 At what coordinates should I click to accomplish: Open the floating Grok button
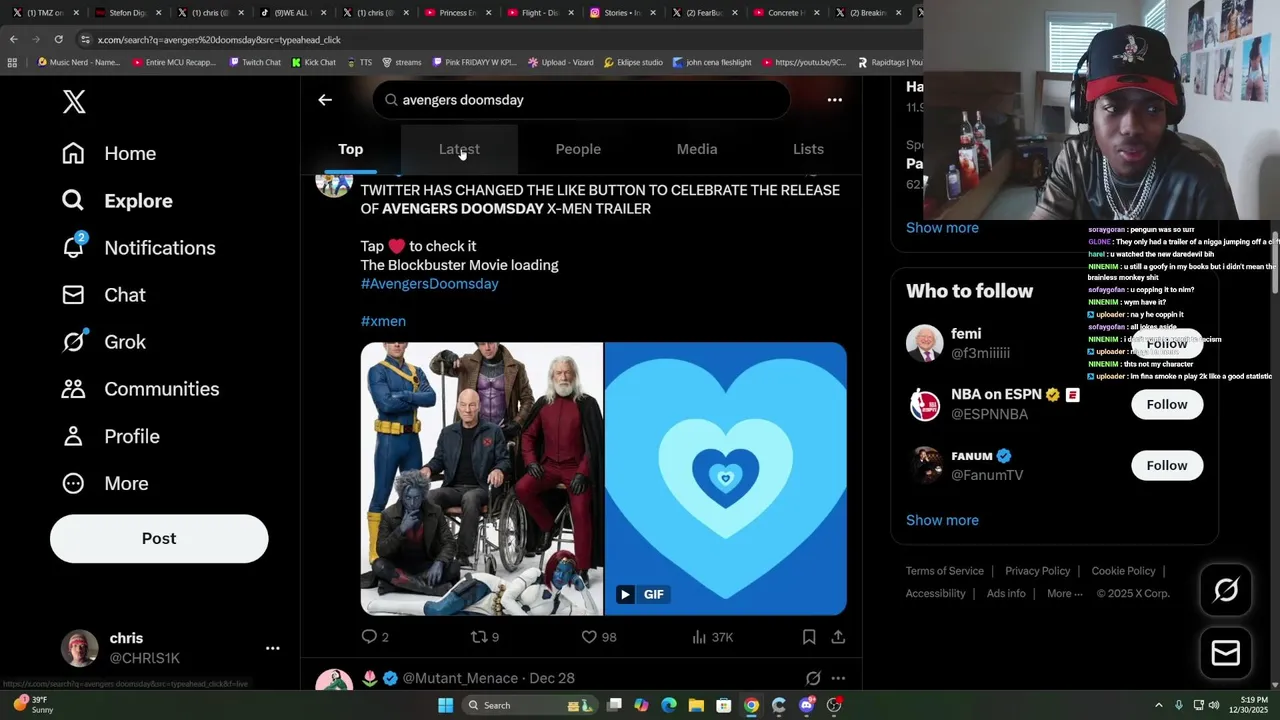(1226, 590)
